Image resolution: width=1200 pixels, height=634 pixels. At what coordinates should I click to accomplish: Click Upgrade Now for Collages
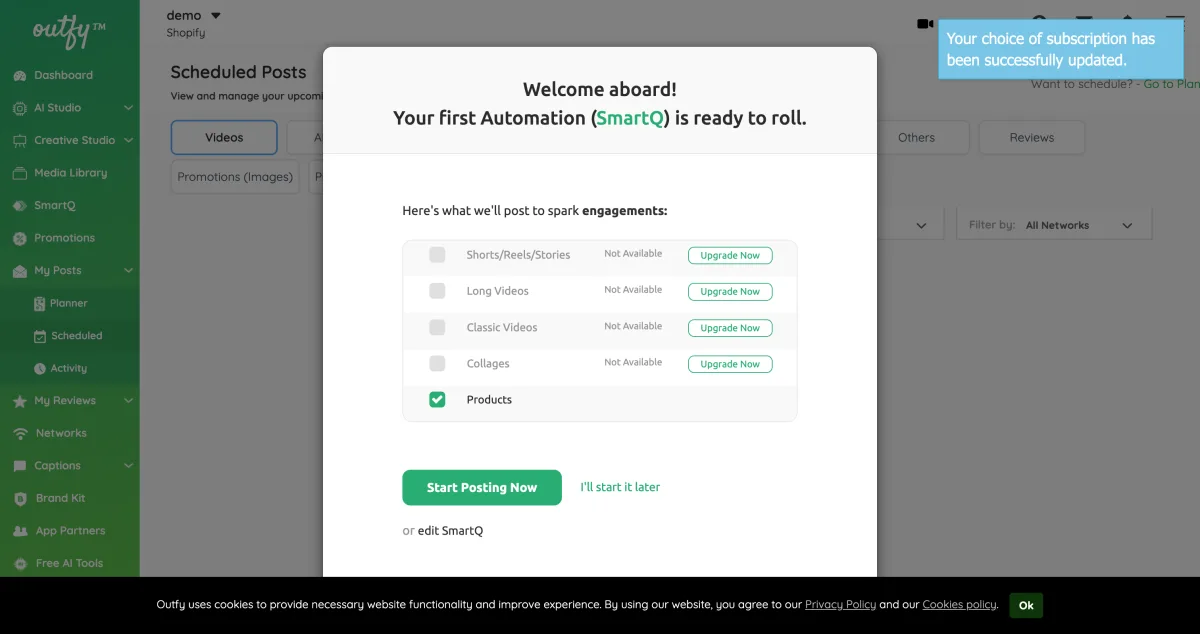[x=730, y=364]
